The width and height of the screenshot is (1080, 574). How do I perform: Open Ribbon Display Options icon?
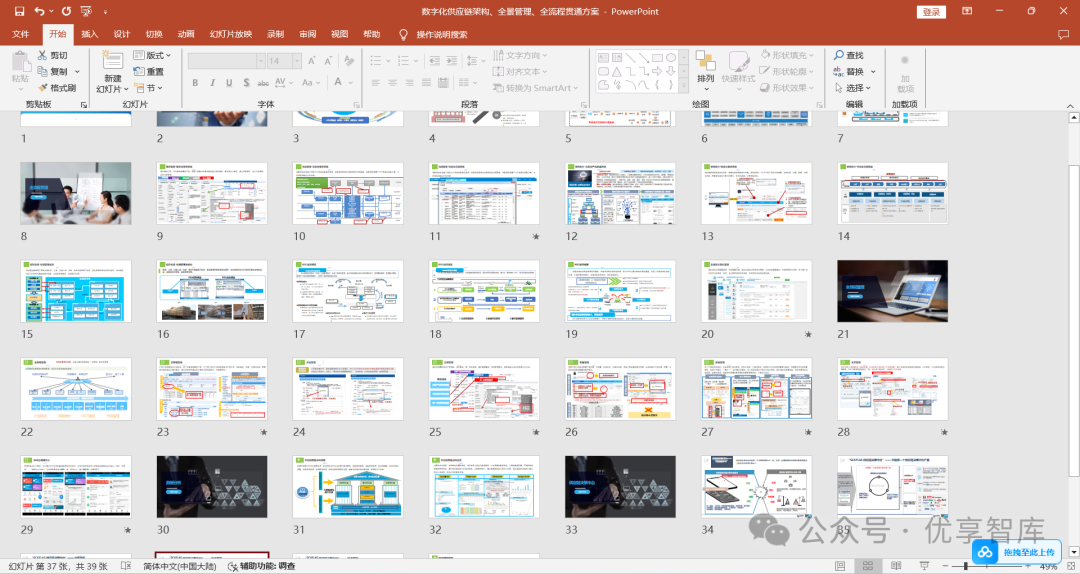[x=967, y=11]
